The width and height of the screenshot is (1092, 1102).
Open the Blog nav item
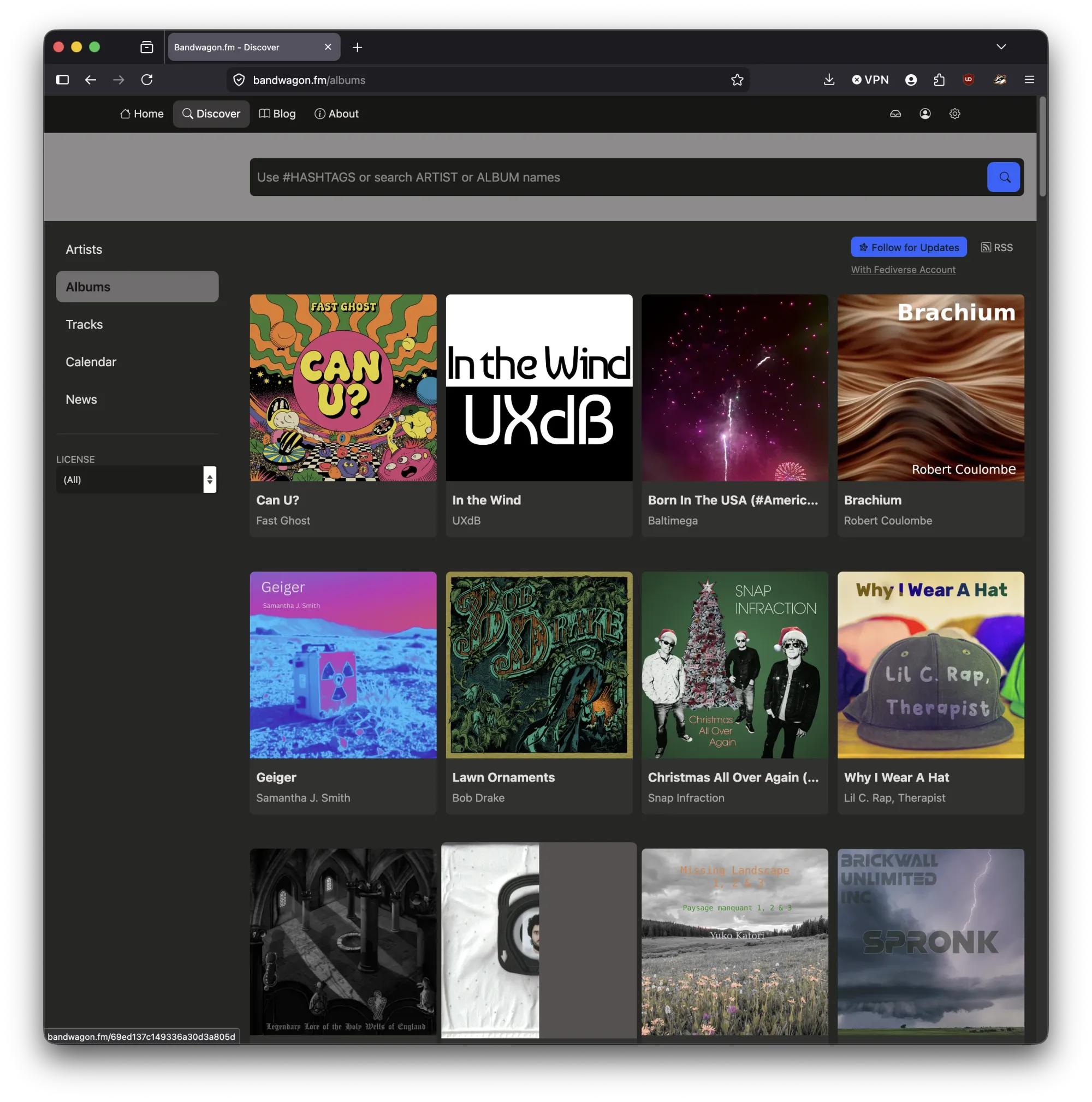277,114
